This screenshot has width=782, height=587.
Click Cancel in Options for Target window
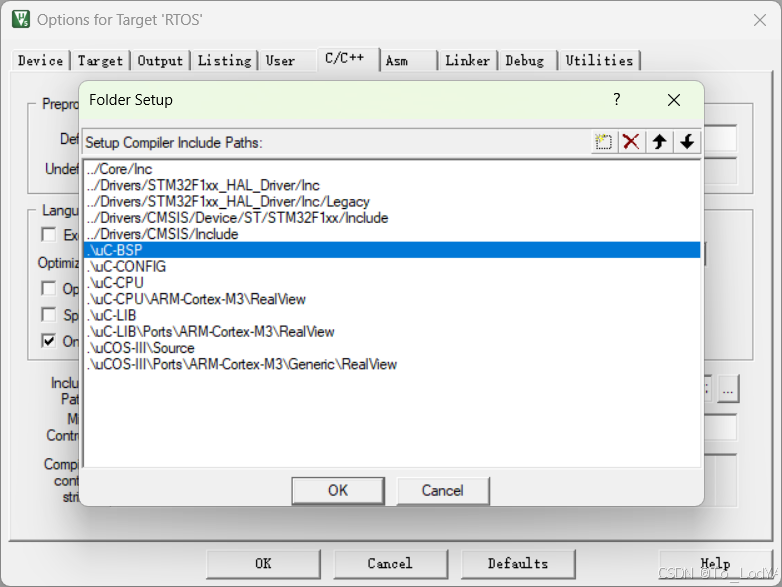coord(391,564)
